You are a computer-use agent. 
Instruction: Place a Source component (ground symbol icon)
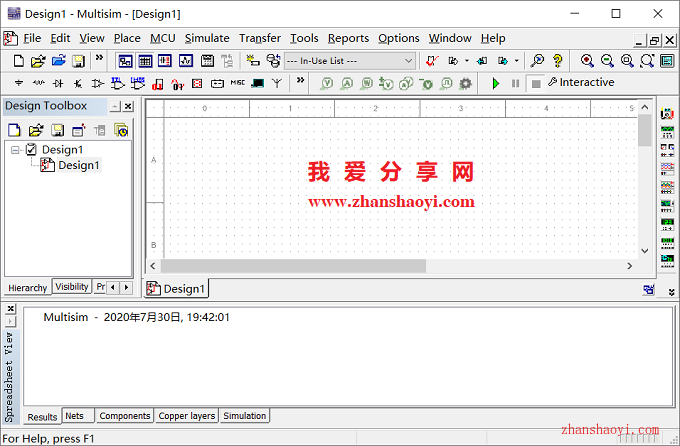pos(19,83)
